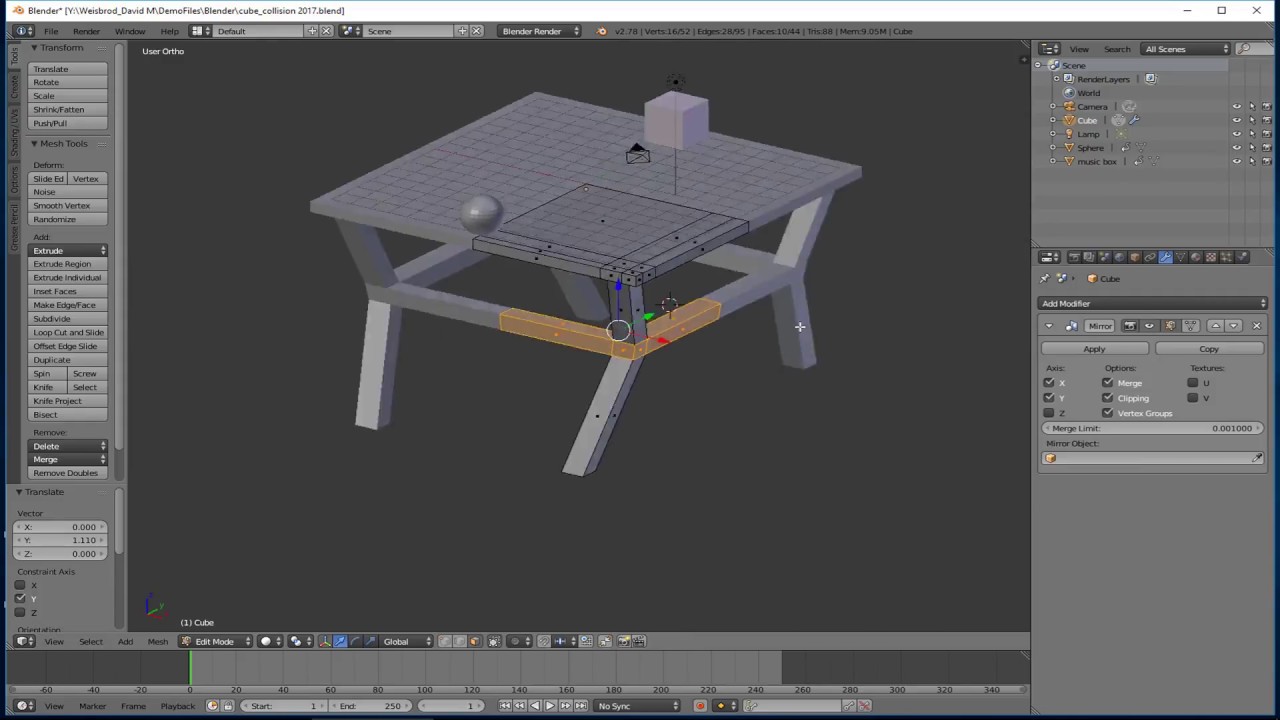Screen dimensions: 1280x720
Task: Toggle Lamp selectability cursor icon
Action: click(x=1252, y=134)
